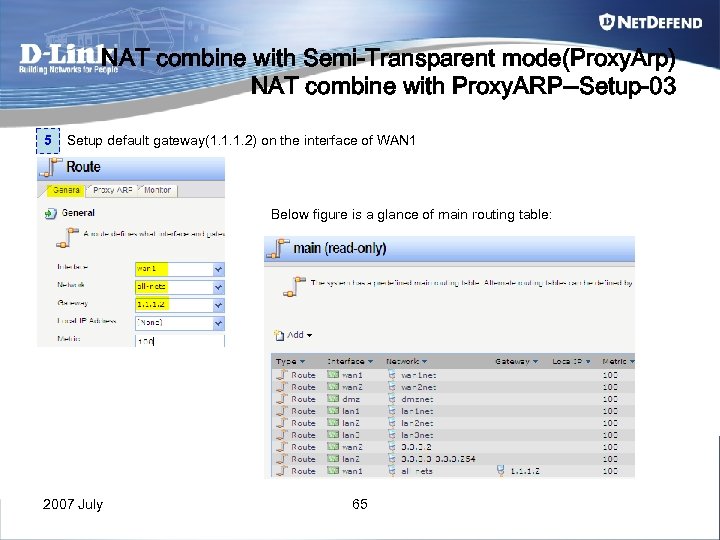Click the Add button's page icon
The width and height of the screenshot is (720, 540).
coord(279,335)
